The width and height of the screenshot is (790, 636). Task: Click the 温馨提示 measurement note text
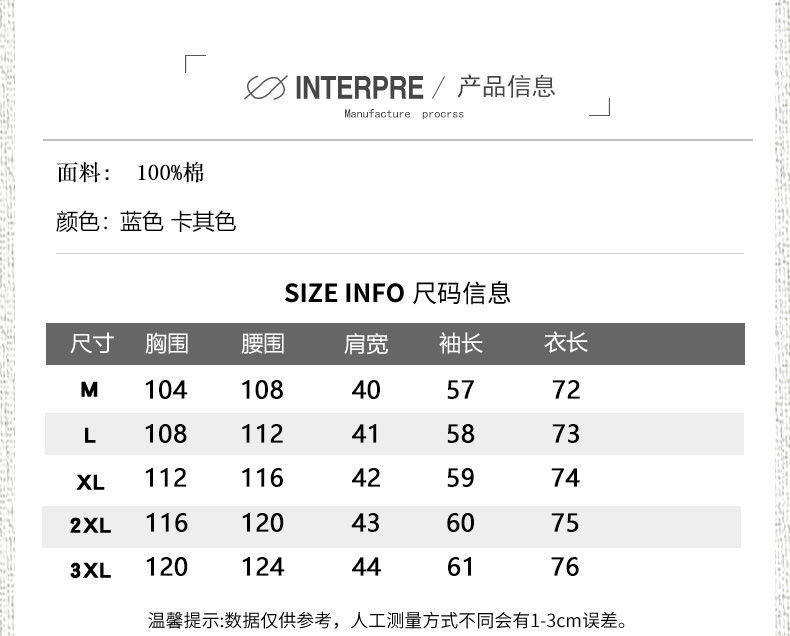[x=387, y=621]
